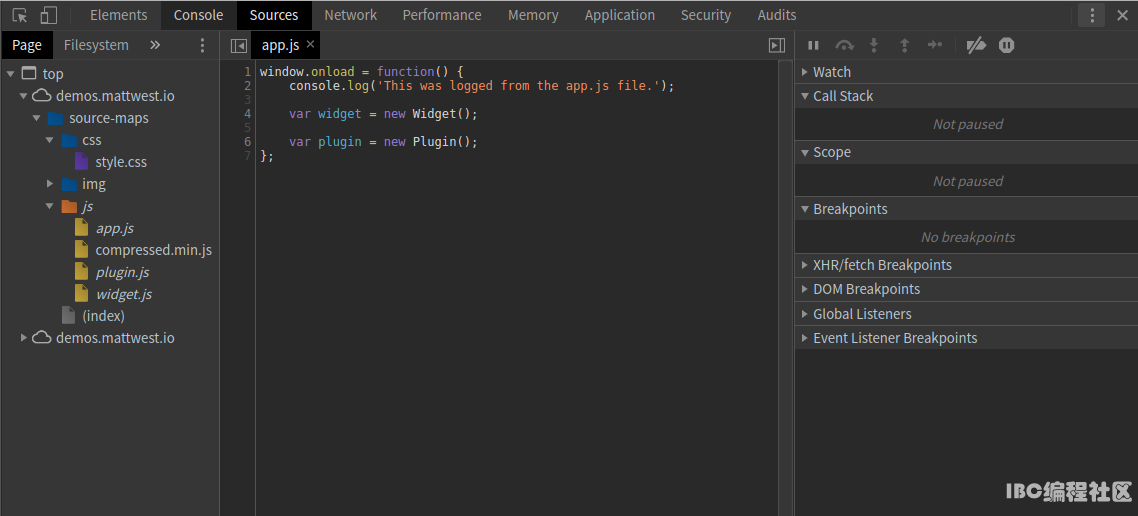Image resolution: width=1138 pixels, height=516 pixels.
Task: Toggle the device toolbar icon
Action: click(48, 15)
